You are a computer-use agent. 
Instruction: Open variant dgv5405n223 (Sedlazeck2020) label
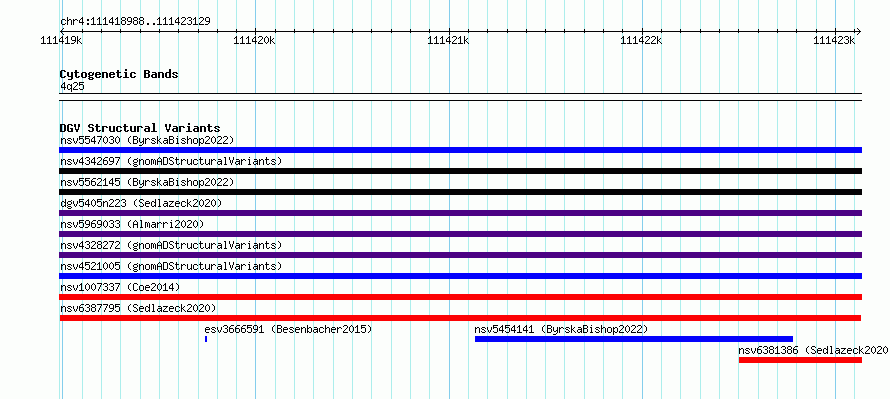tap(141, 203)
